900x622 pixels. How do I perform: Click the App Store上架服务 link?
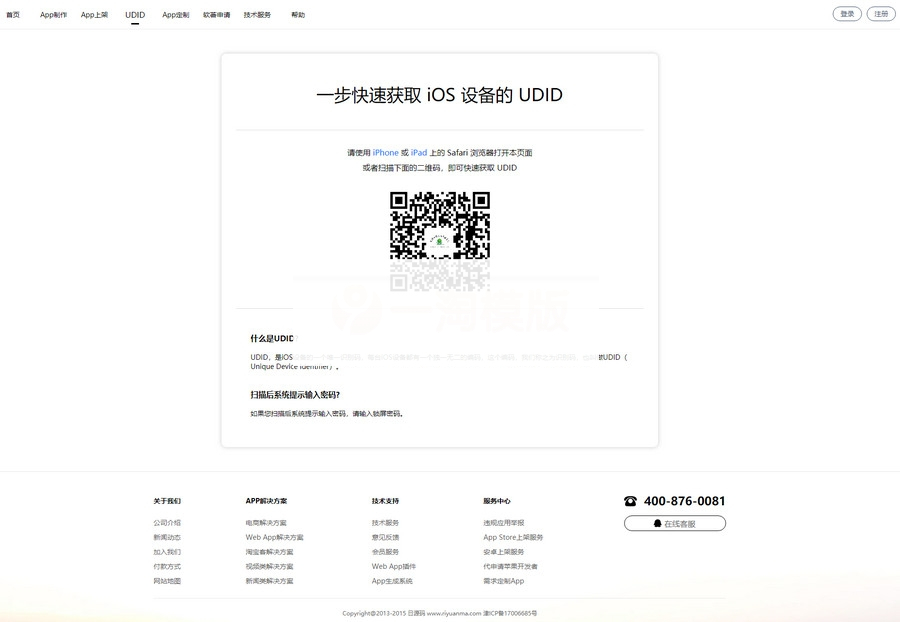512,536
